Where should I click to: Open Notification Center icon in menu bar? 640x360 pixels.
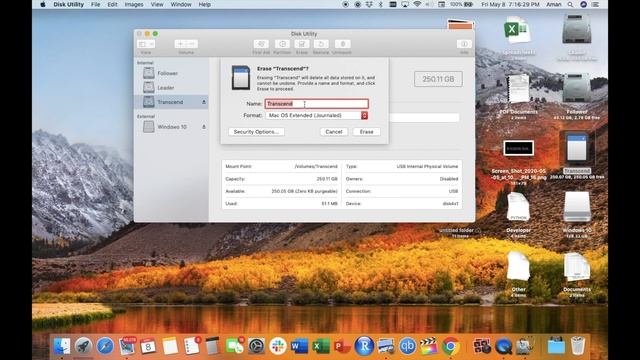coord(596,4)
